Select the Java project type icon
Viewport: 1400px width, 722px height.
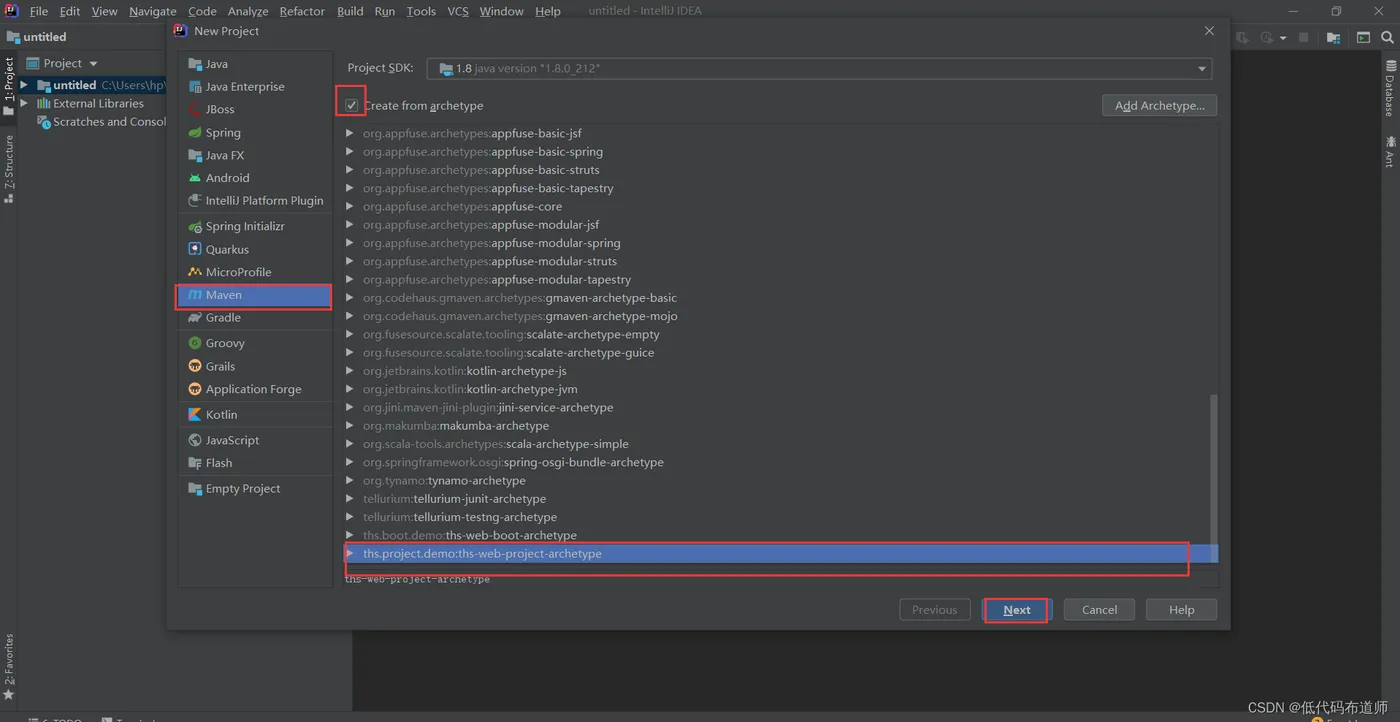tap(195, 64)
